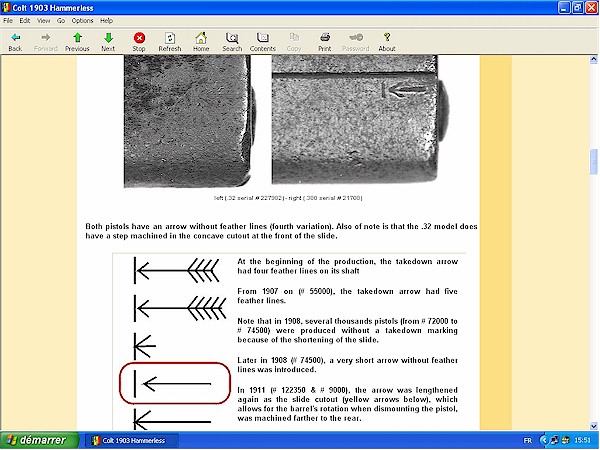Go back using the Back arrow icon
The image size is (600, 450).
pos(15,38)
